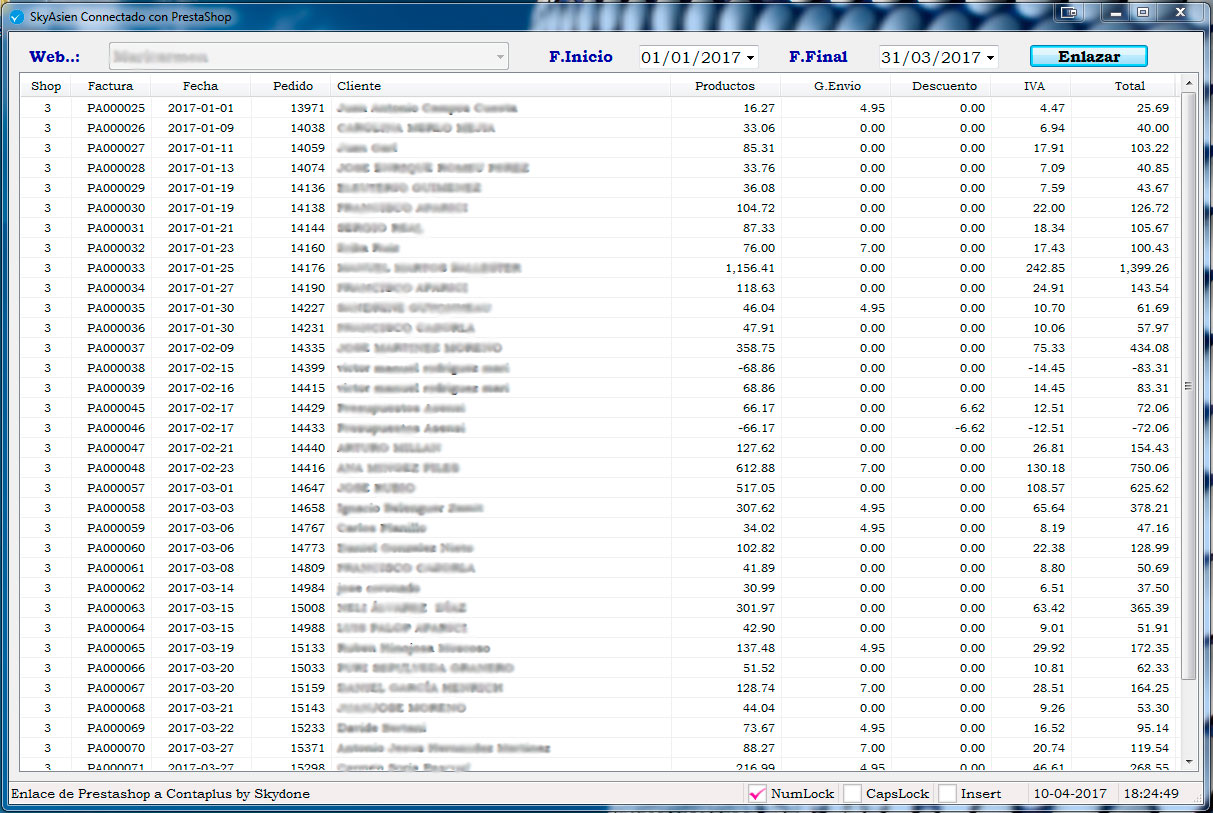Image resolution: width=1213 pixels, height=813 pixels.
Task: Click total value 434.08
Action: (x=1148, y=348)
